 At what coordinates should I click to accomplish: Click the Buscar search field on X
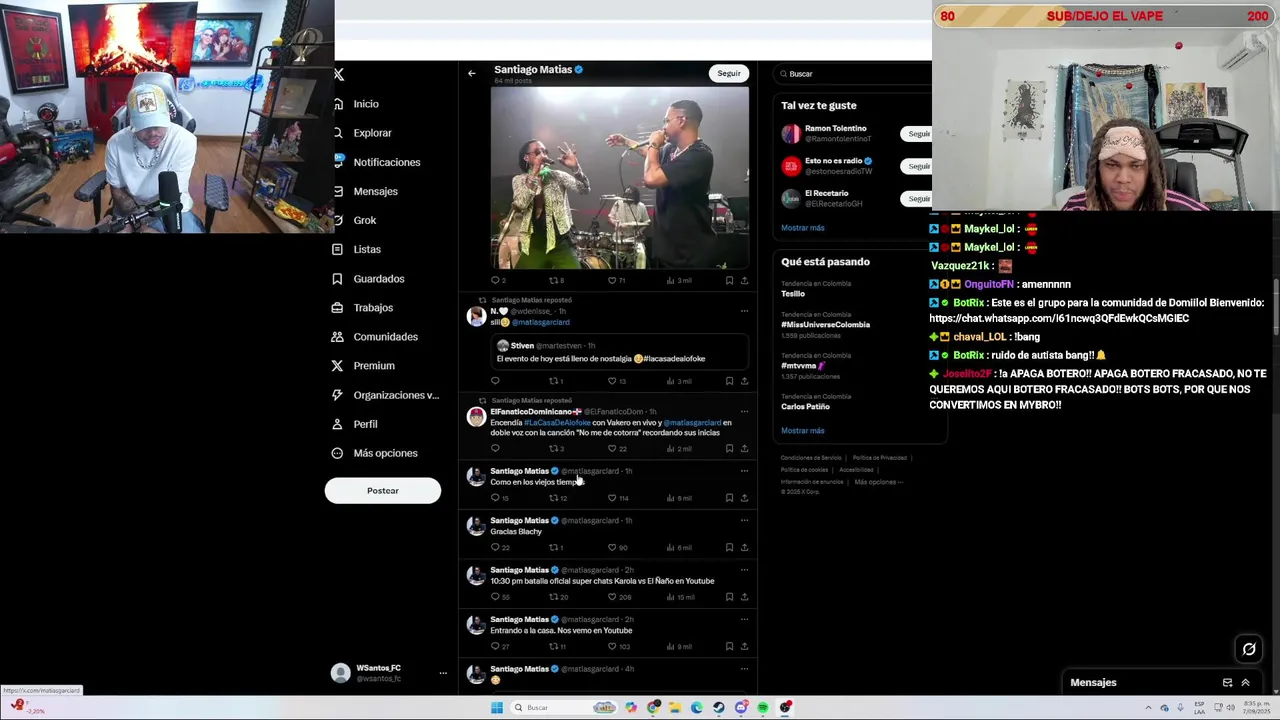pyautogui.click(x=855, y=73)
